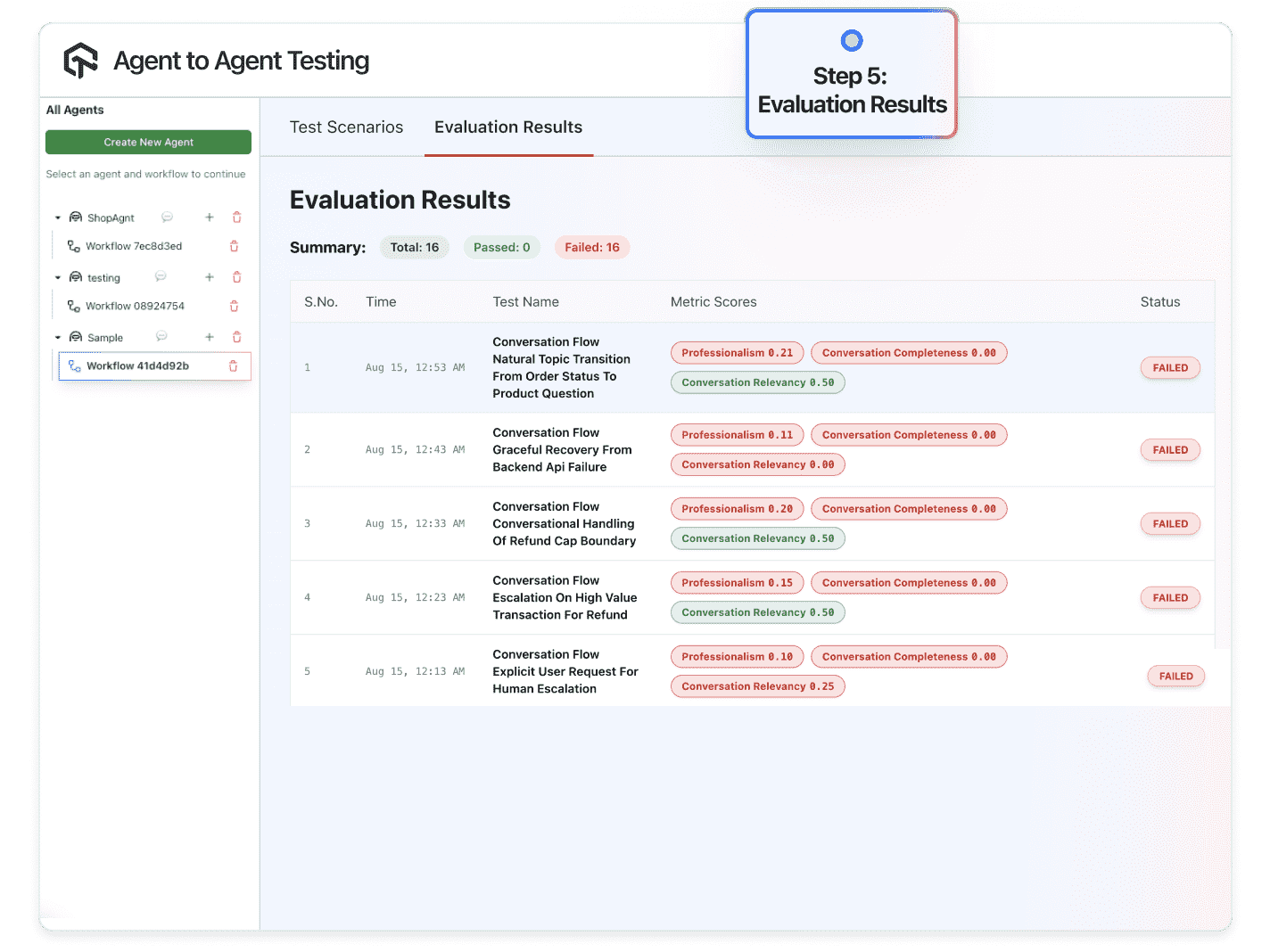This screenshot has height=952, width=1270.
Task: Click the plus icon beside ShopAgnt agent
Action: click(210, 217)
